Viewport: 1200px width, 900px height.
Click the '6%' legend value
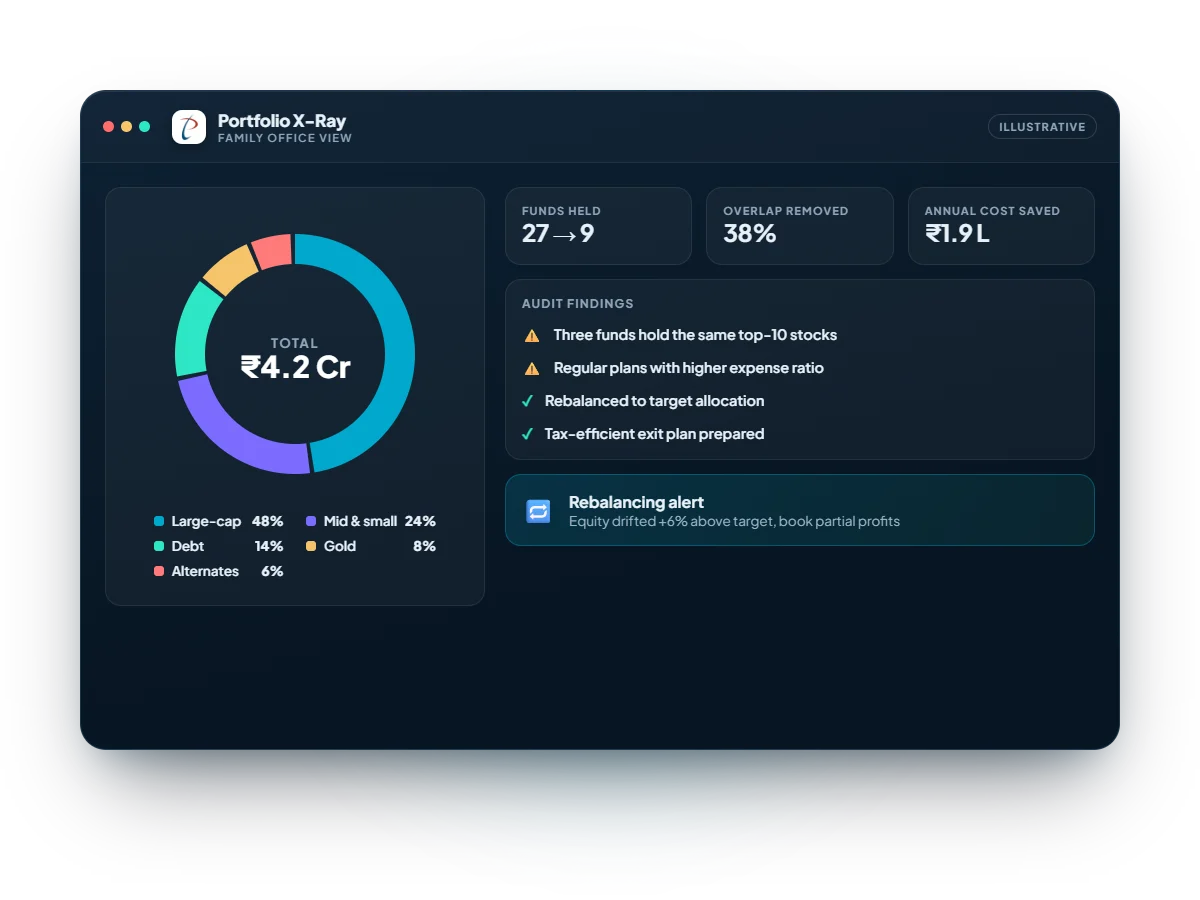coord(272,571)
